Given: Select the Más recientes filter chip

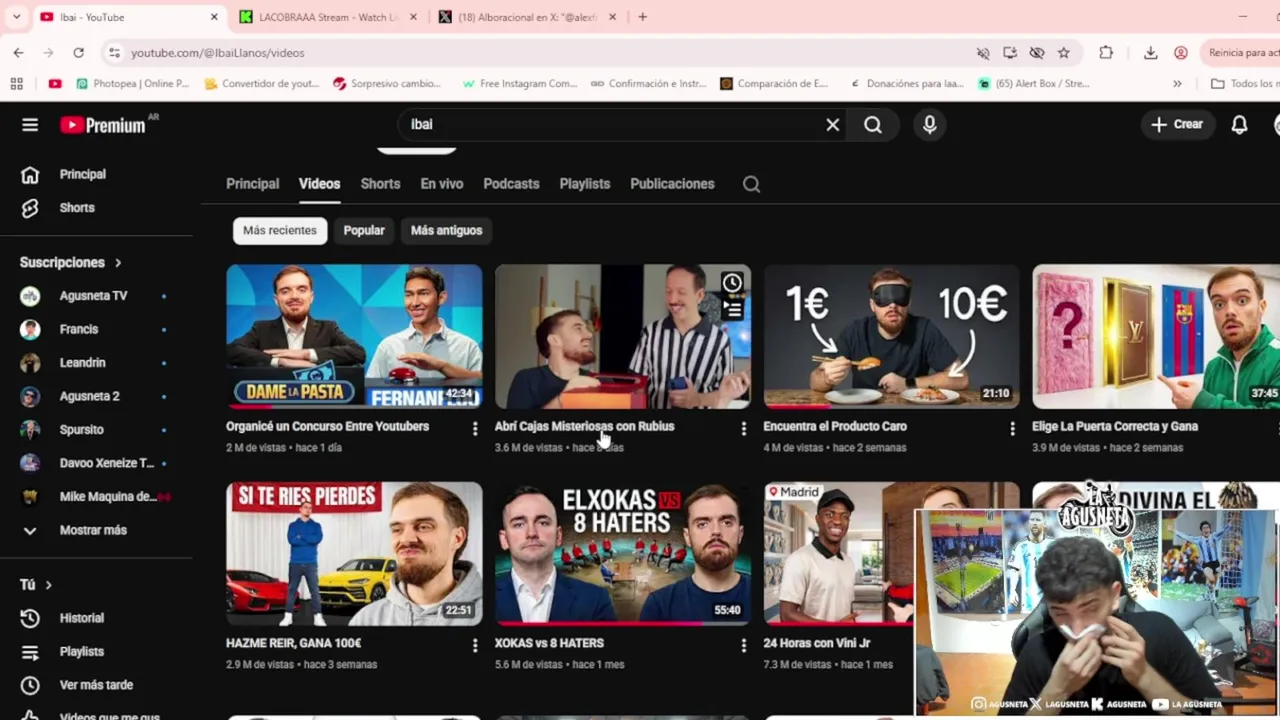Looking at the screenshot, I should [x=279, y=230].
